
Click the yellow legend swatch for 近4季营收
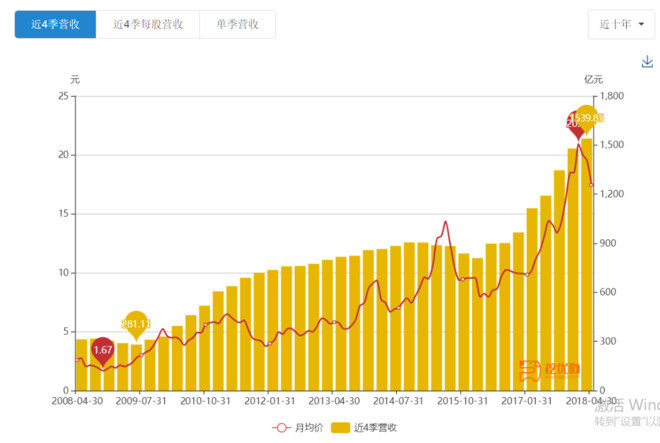coord(340,428)
